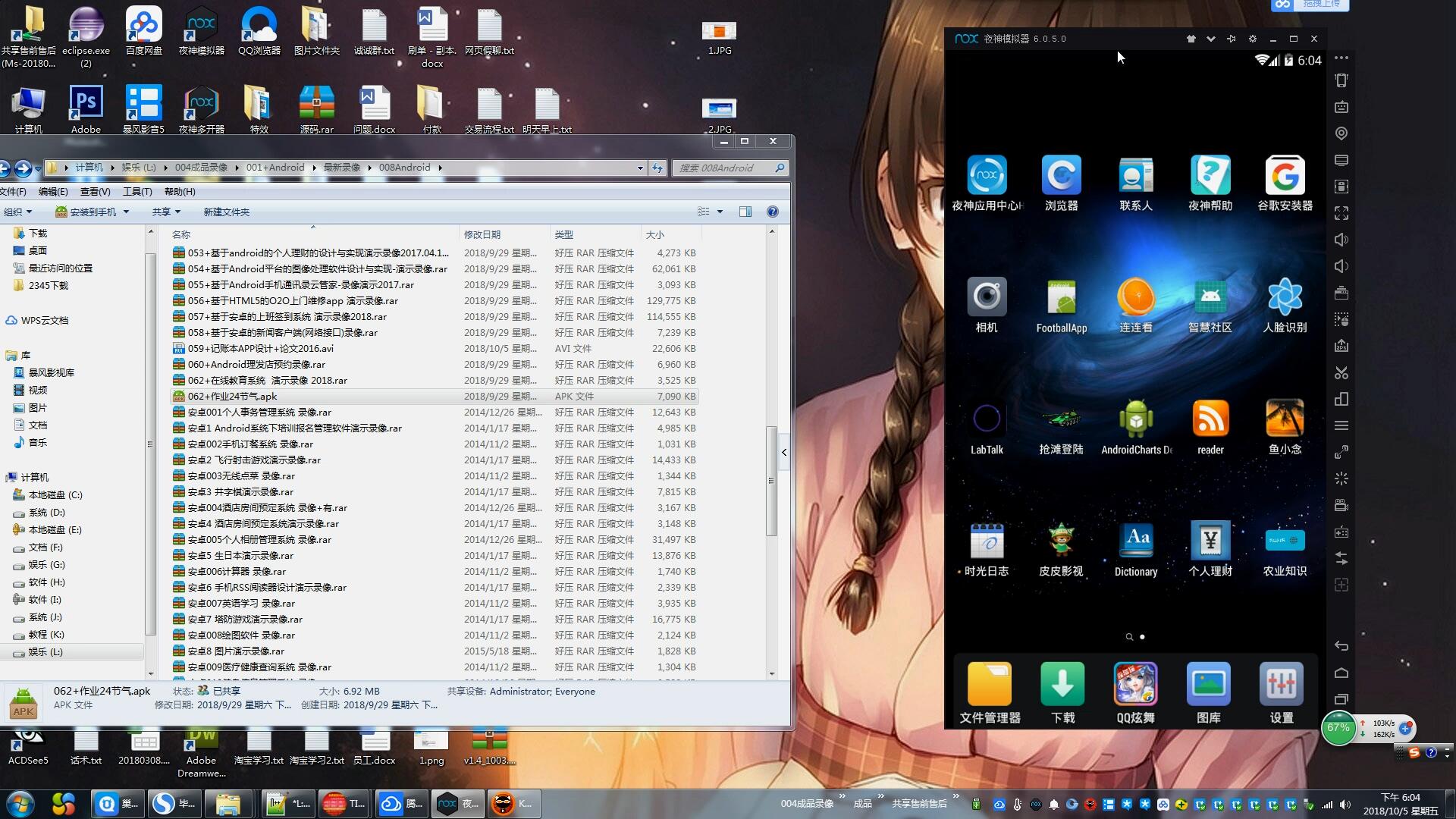Click the Explorer help question mark button
Screen dimensions: 1456x819
pyautogui.click(x=773, y=212)
